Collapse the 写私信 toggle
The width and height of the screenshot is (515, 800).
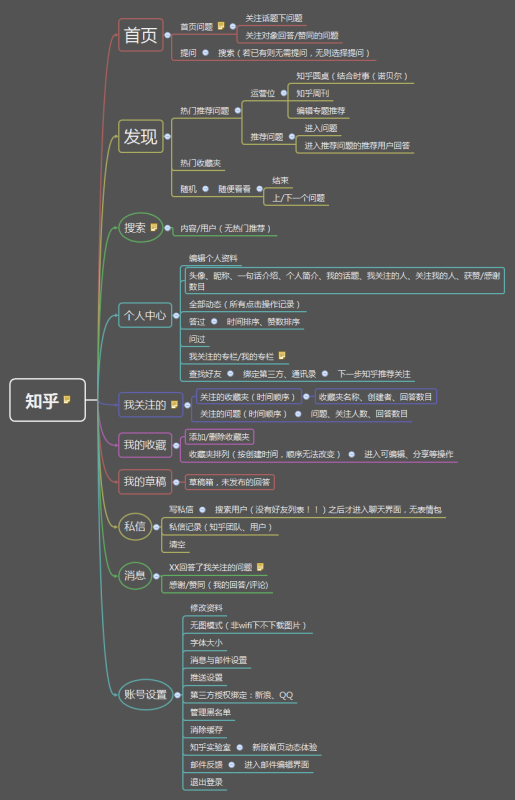202,510
